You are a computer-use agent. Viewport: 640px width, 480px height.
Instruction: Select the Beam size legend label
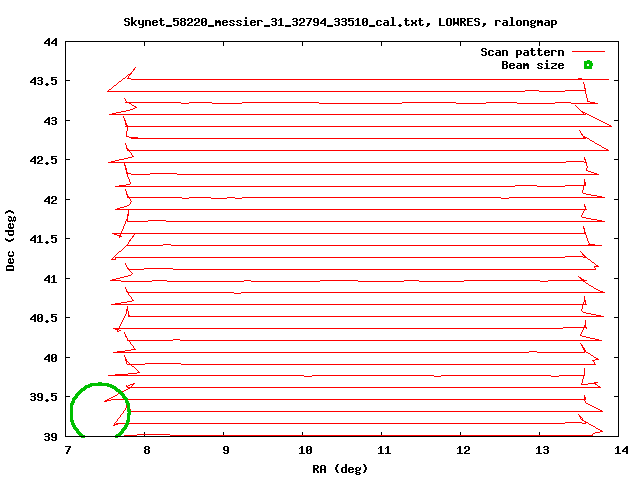[x=533, y=65]
